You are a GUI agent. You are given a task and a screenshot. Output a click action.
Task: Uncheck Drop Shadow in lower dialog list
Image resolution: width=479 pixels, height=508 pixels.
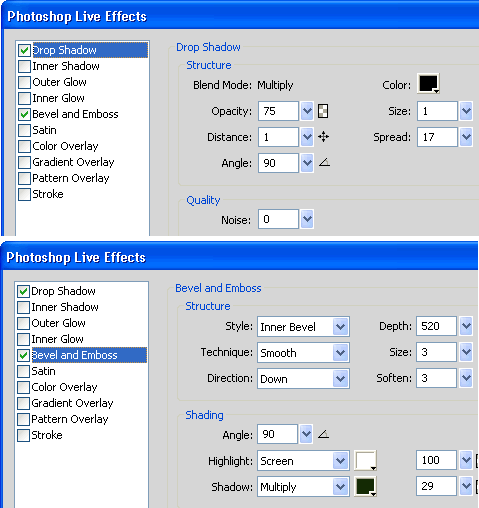[x=23, y=291]
